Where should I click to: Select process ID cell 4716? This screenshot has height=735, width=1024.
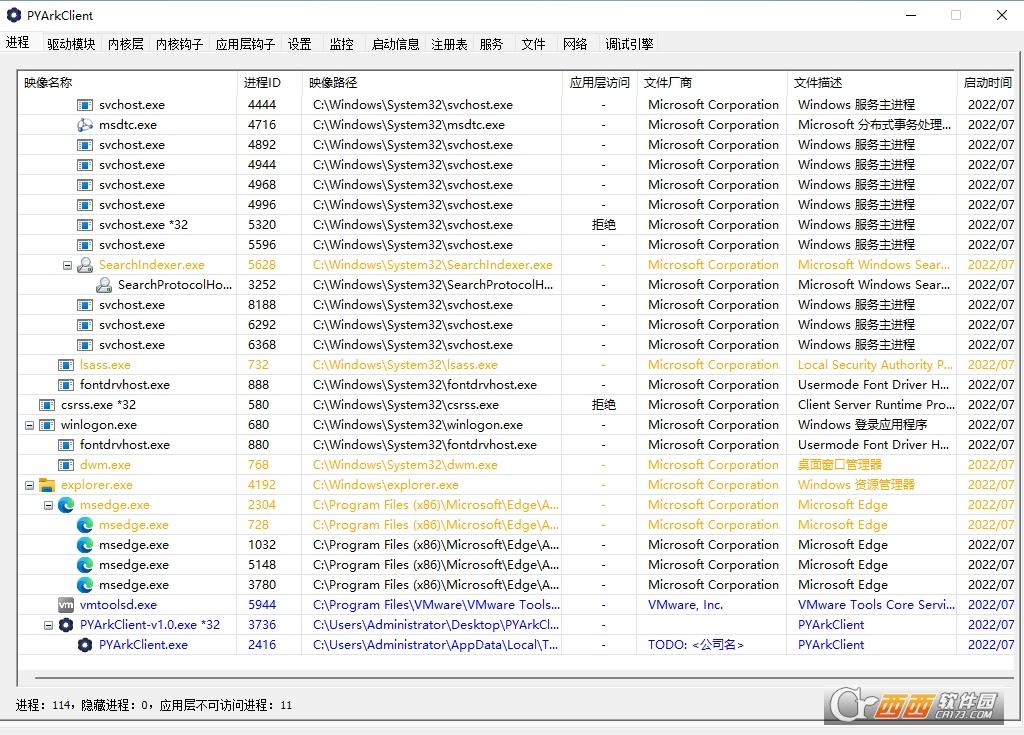click(270, 125)
